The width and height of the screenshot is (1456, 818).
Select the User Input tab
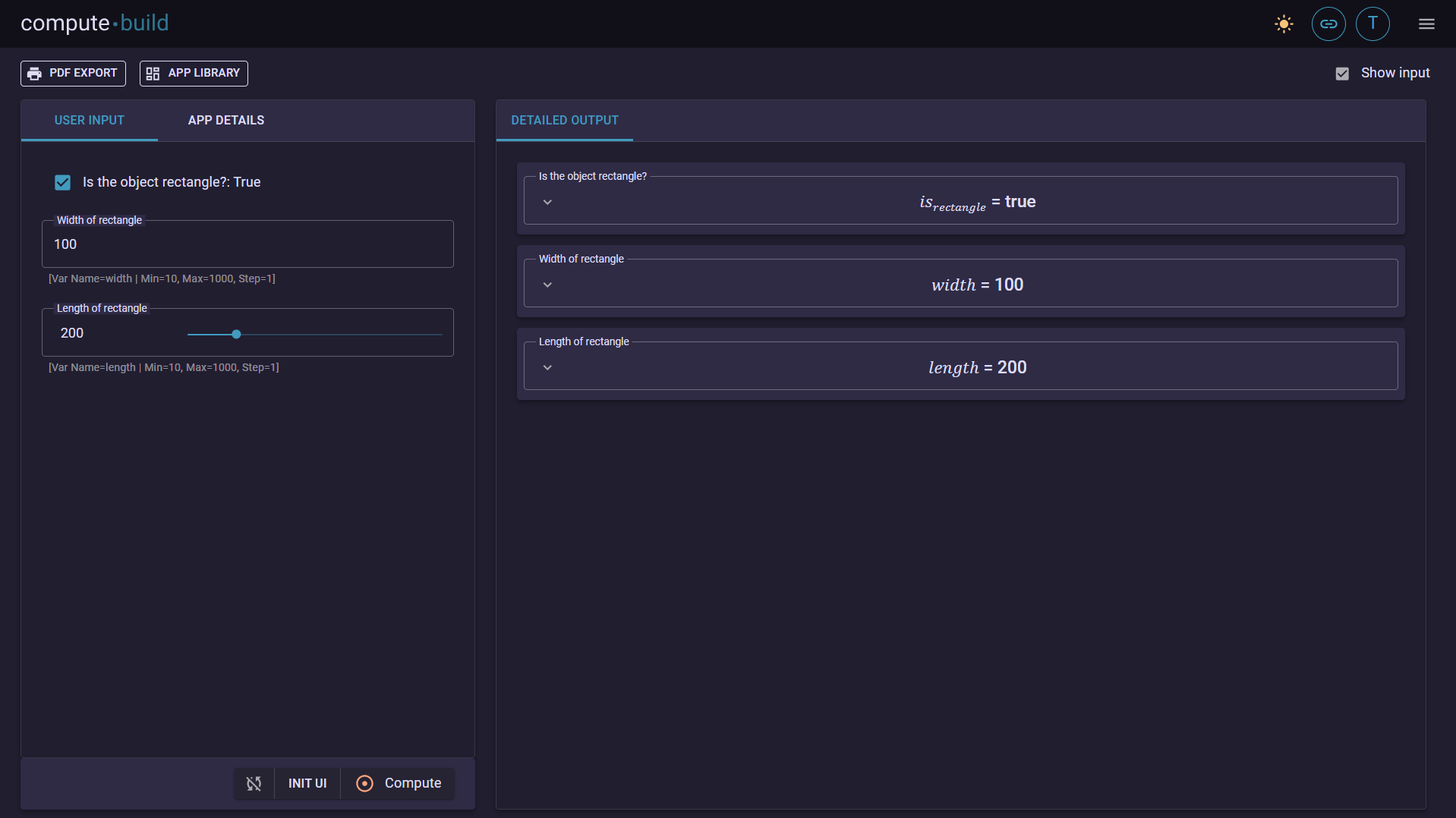90,121
